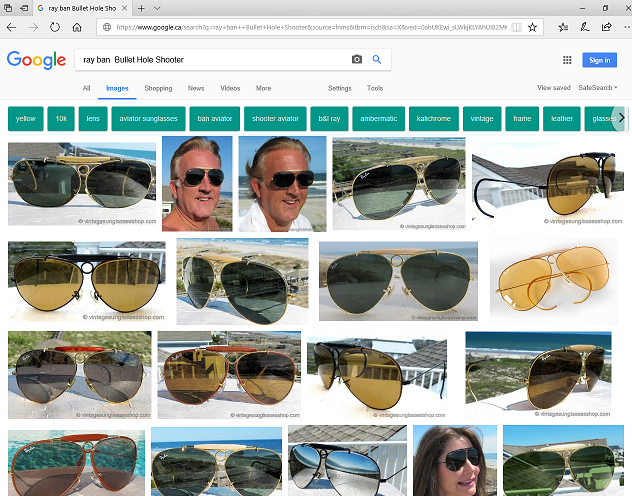632x496 pixels.
Task: Open the Reading view book icon
Action: point(516,27)
